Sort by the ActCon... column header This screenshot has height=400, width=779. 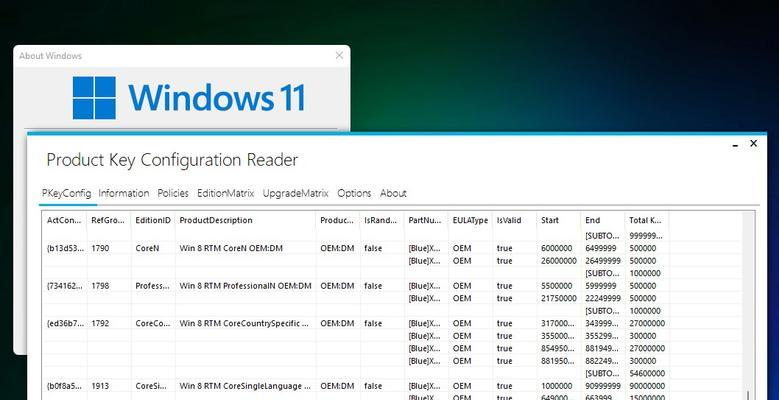click(x=65, y=220)
